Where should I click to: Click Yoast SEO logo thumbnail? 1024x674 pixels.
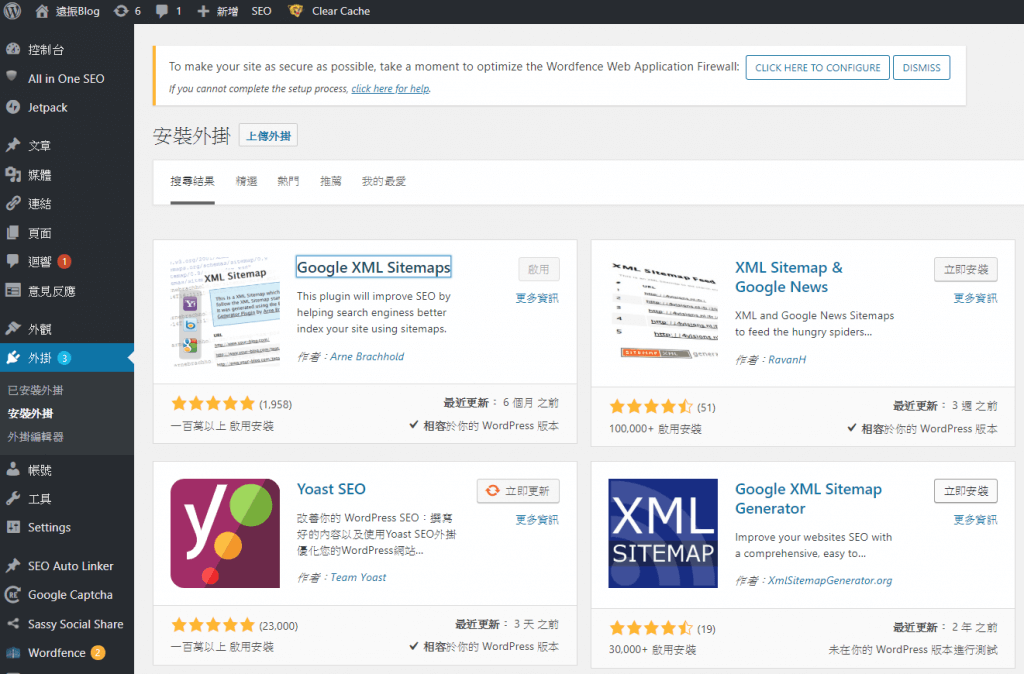coord(225,533)
